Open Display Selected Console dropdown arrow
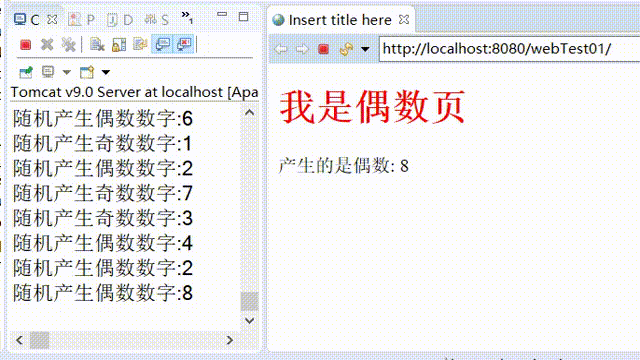The width and height of the screenshot is (640, 360). 67,73
